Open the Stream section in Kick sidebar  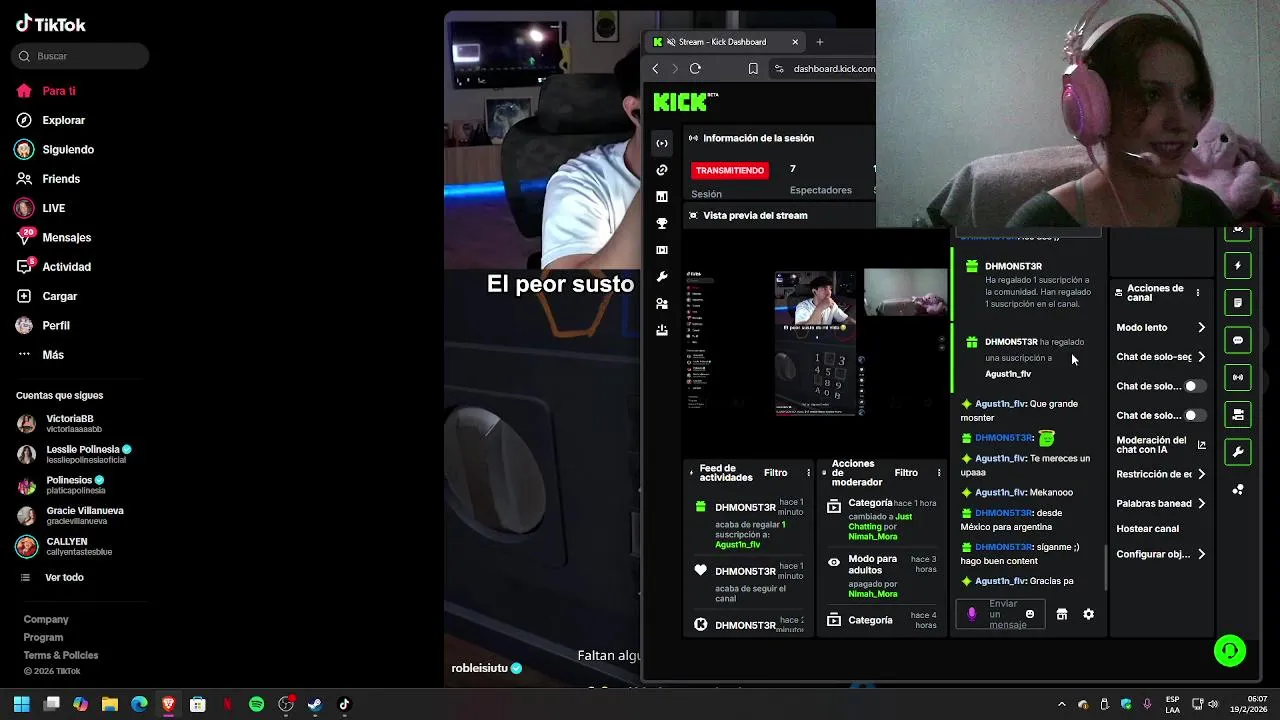662,143
